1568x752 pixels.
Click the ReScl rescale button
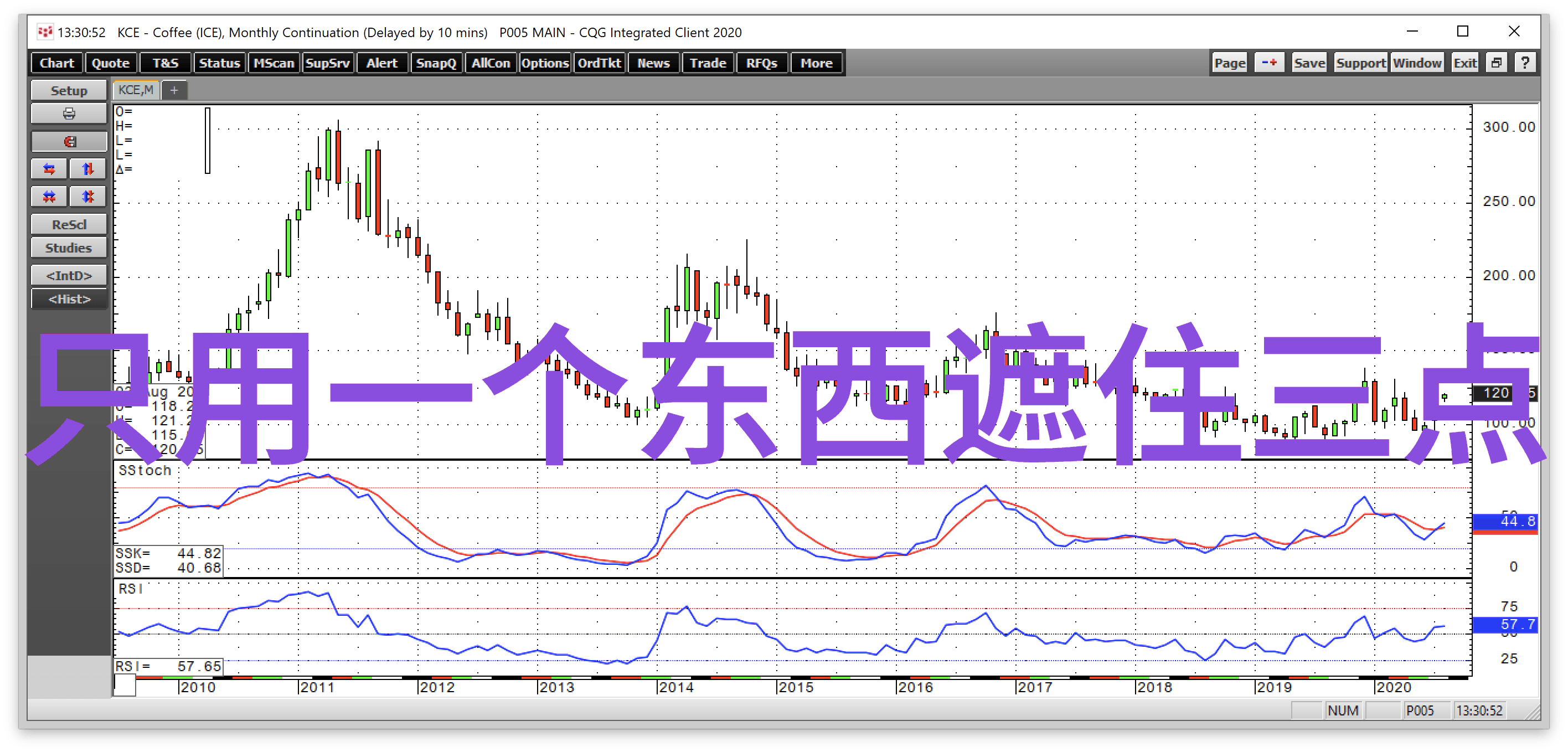pyautogui.click(x=69, y=224)
